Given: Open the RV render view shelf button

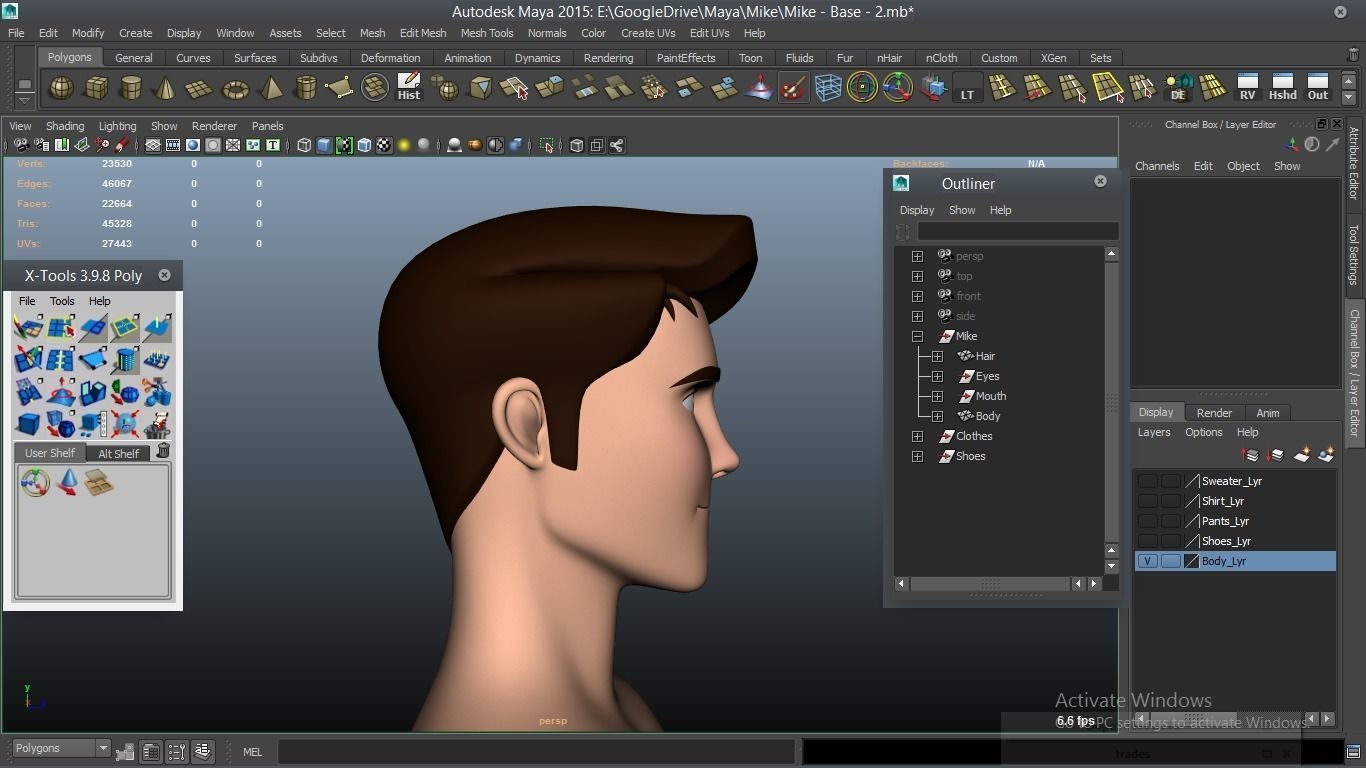Looking at the screenshot, I should point(1247,88).
